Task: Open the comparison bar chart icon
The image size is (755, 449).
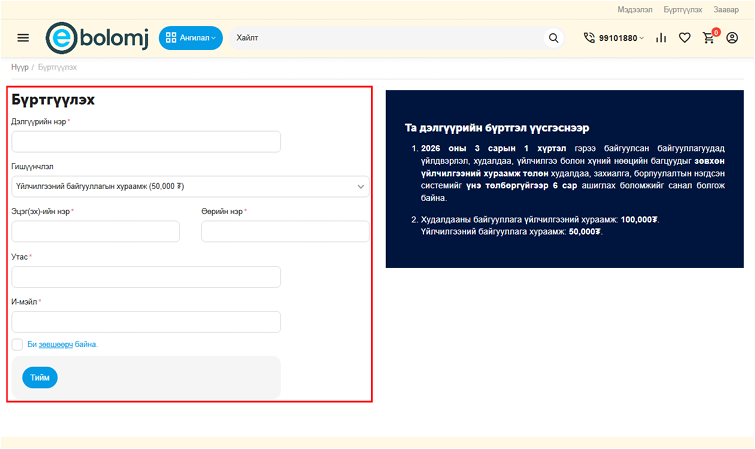Action: [x=661, y=38]
